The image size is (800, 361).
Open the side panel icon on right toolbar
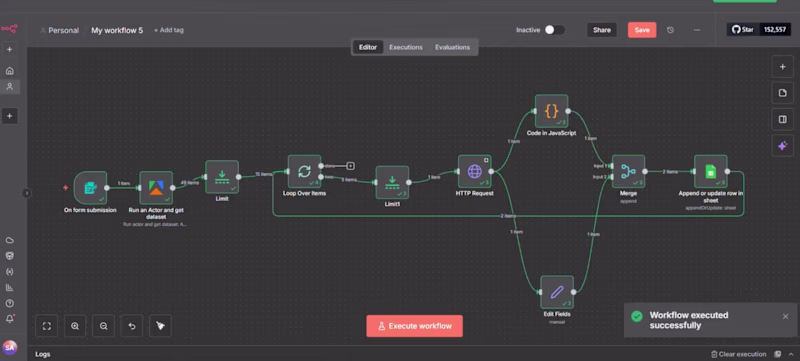click(782, 119)
